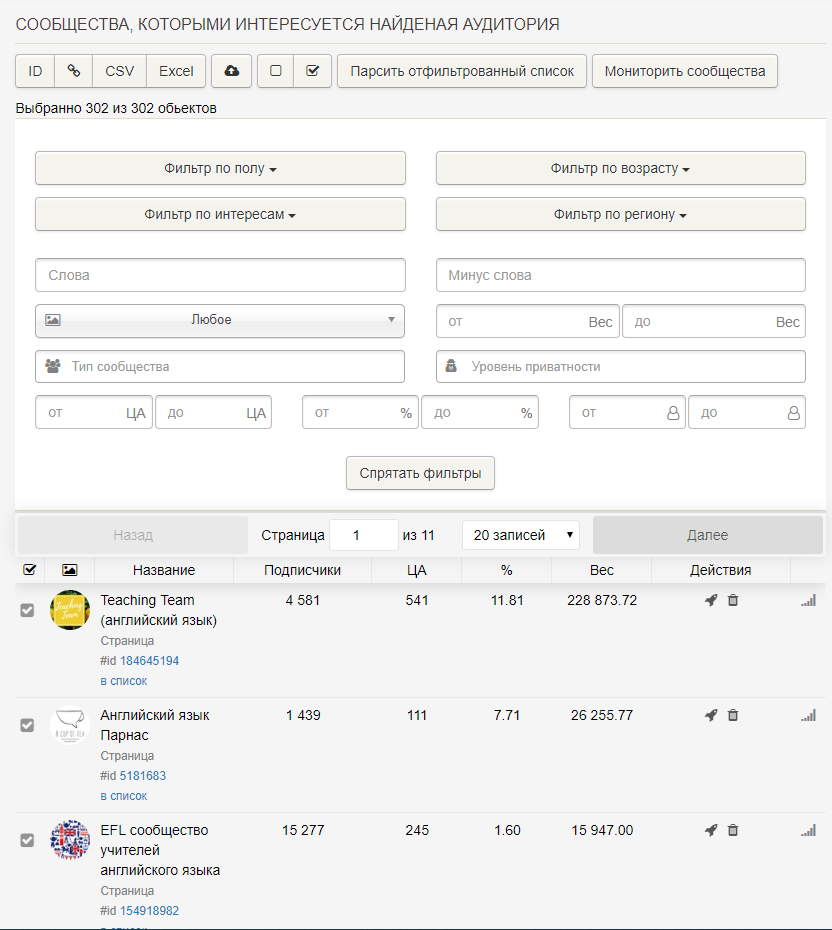Sort table by Вес column header
Screen dimensions: 832x930
(x=602, y=570)
